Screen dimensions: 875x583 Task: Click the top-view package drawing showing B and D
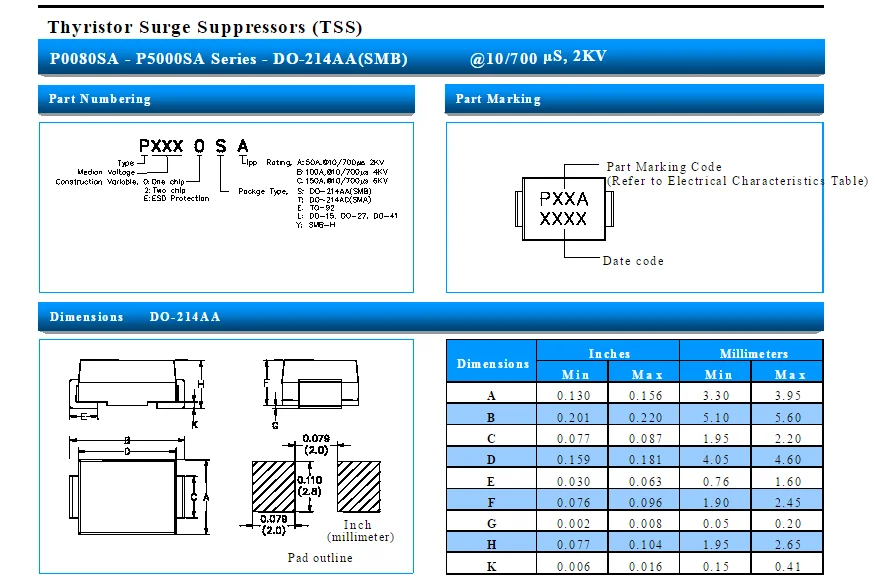138,486
